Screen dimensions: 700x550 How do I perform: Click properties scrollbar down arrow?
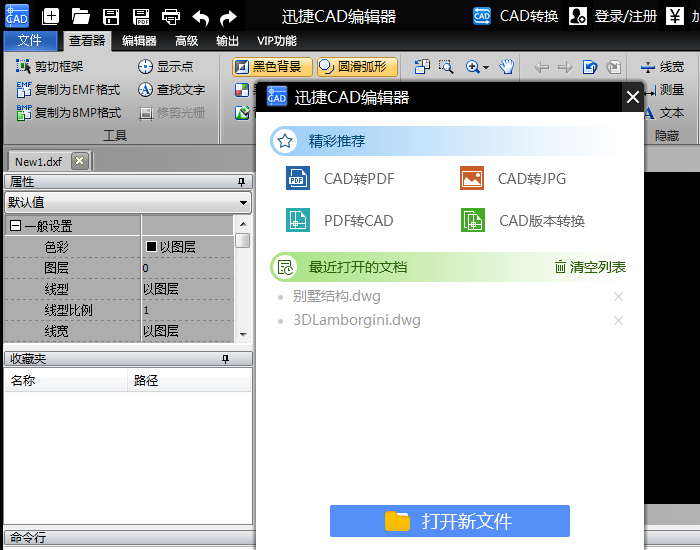[x=243, y=334]
